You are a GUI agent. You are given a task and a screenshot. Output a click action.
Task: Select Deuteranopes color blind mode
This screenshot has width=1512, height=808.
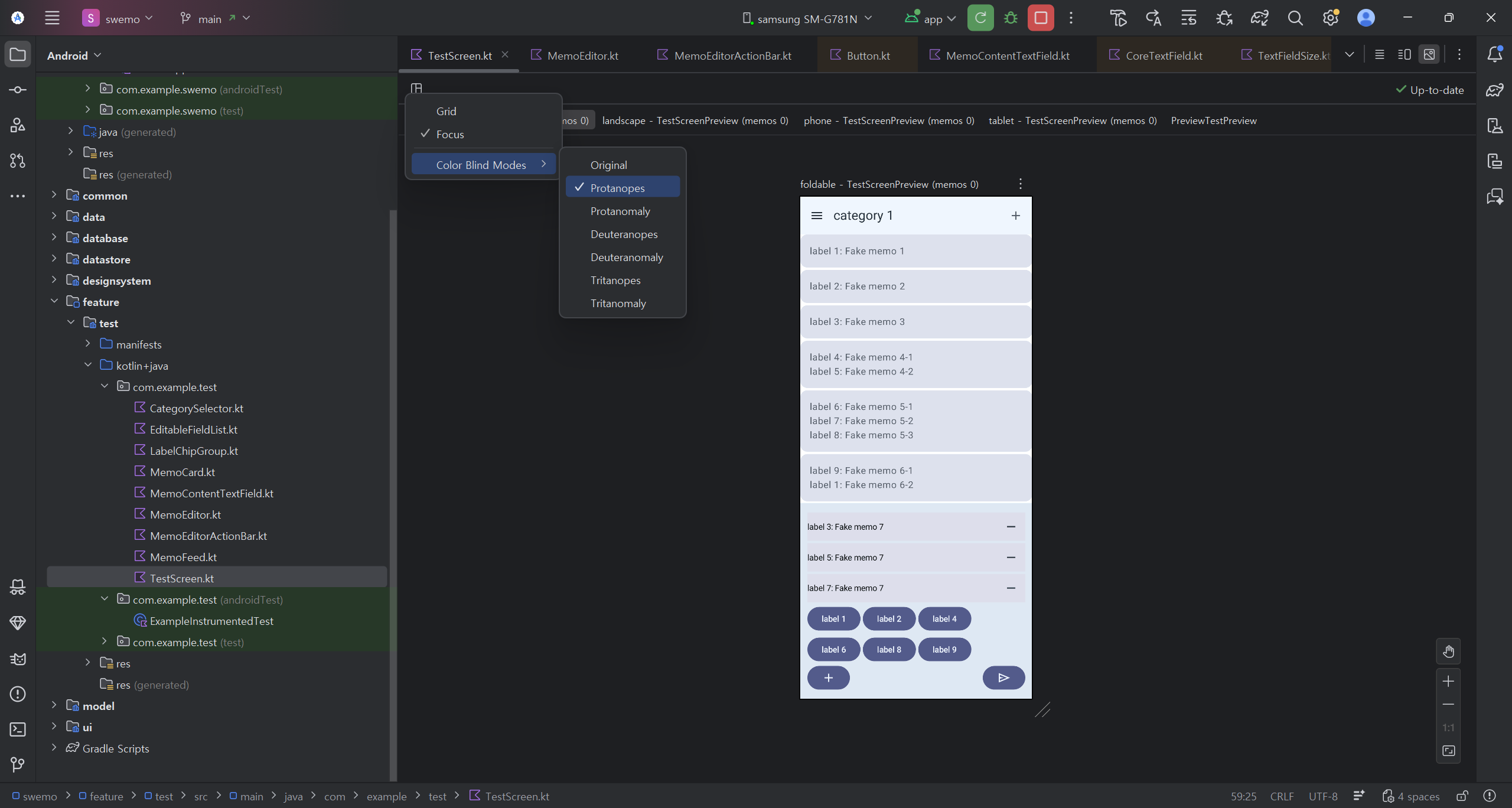pos(624,234)
